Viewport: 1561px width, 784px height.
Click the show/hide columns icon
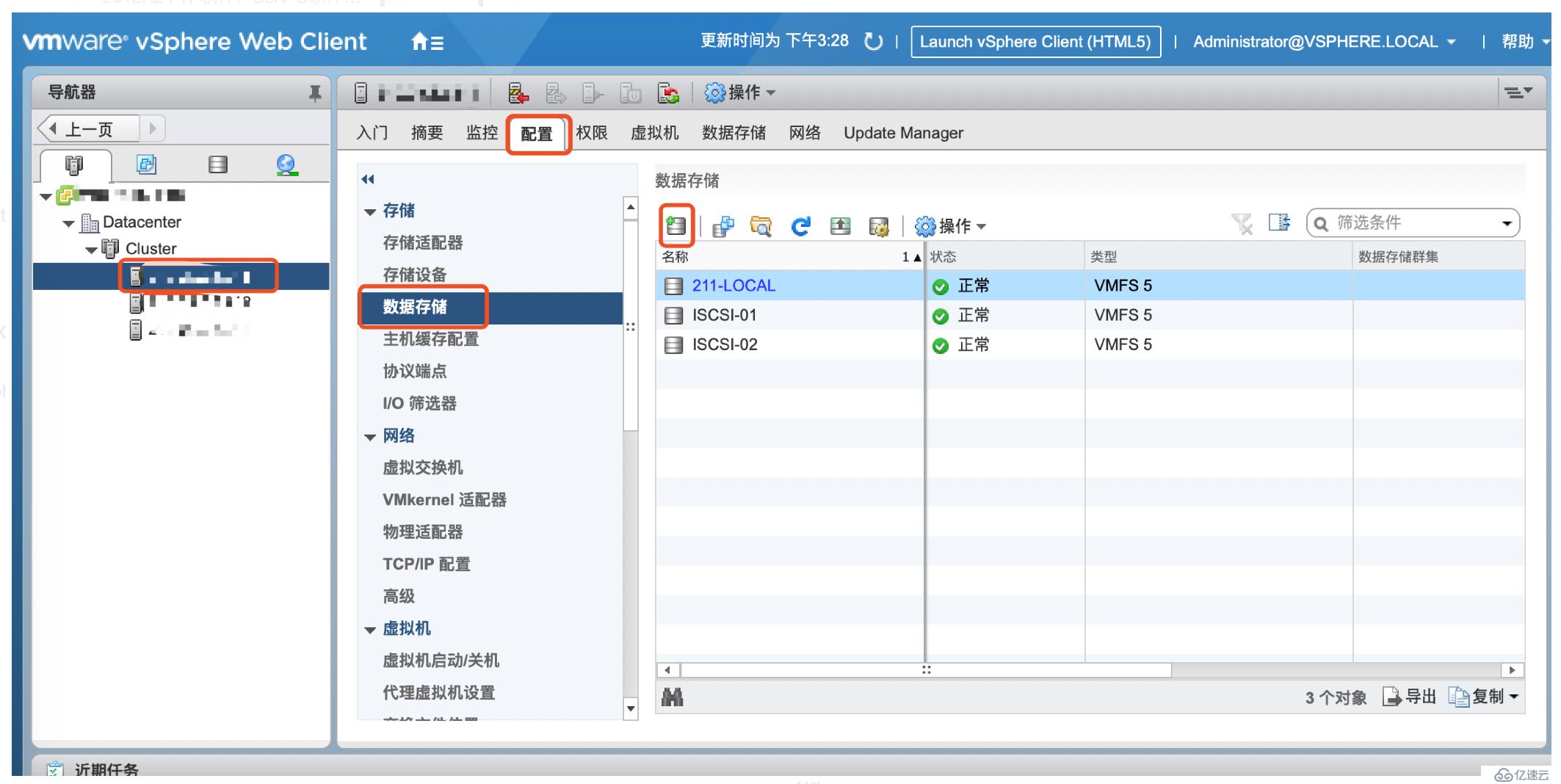1280,222
